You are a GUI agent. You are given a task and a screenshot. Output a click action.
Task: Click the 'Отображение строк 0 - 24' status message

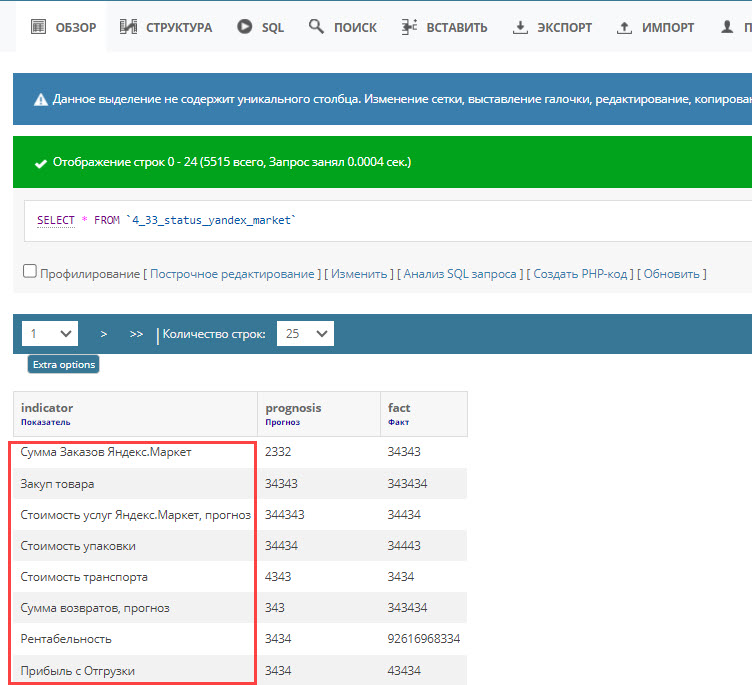(x=232, y=162)
